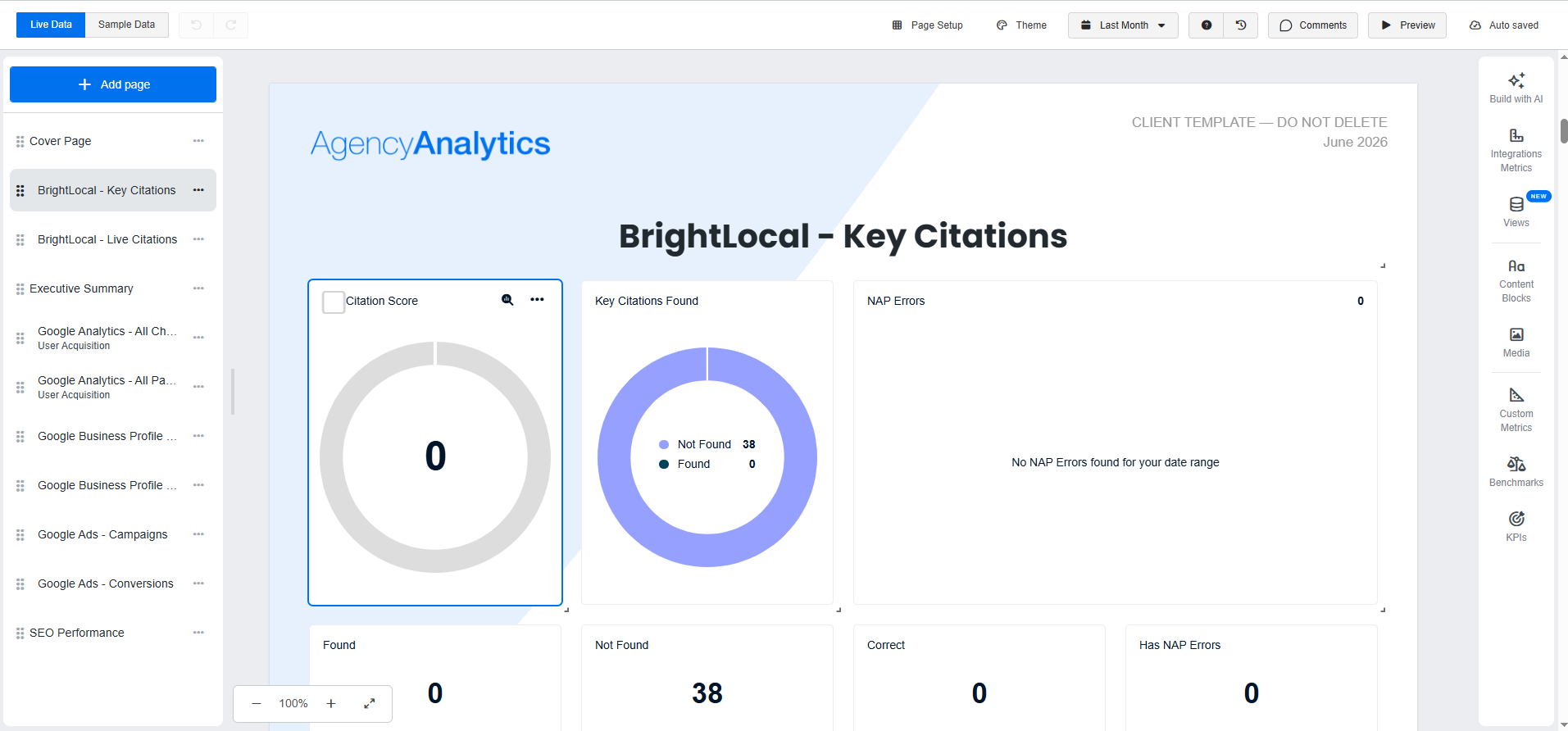Click the redo arrow icon
1568x731 pixels.
click(x=231, y=25)
